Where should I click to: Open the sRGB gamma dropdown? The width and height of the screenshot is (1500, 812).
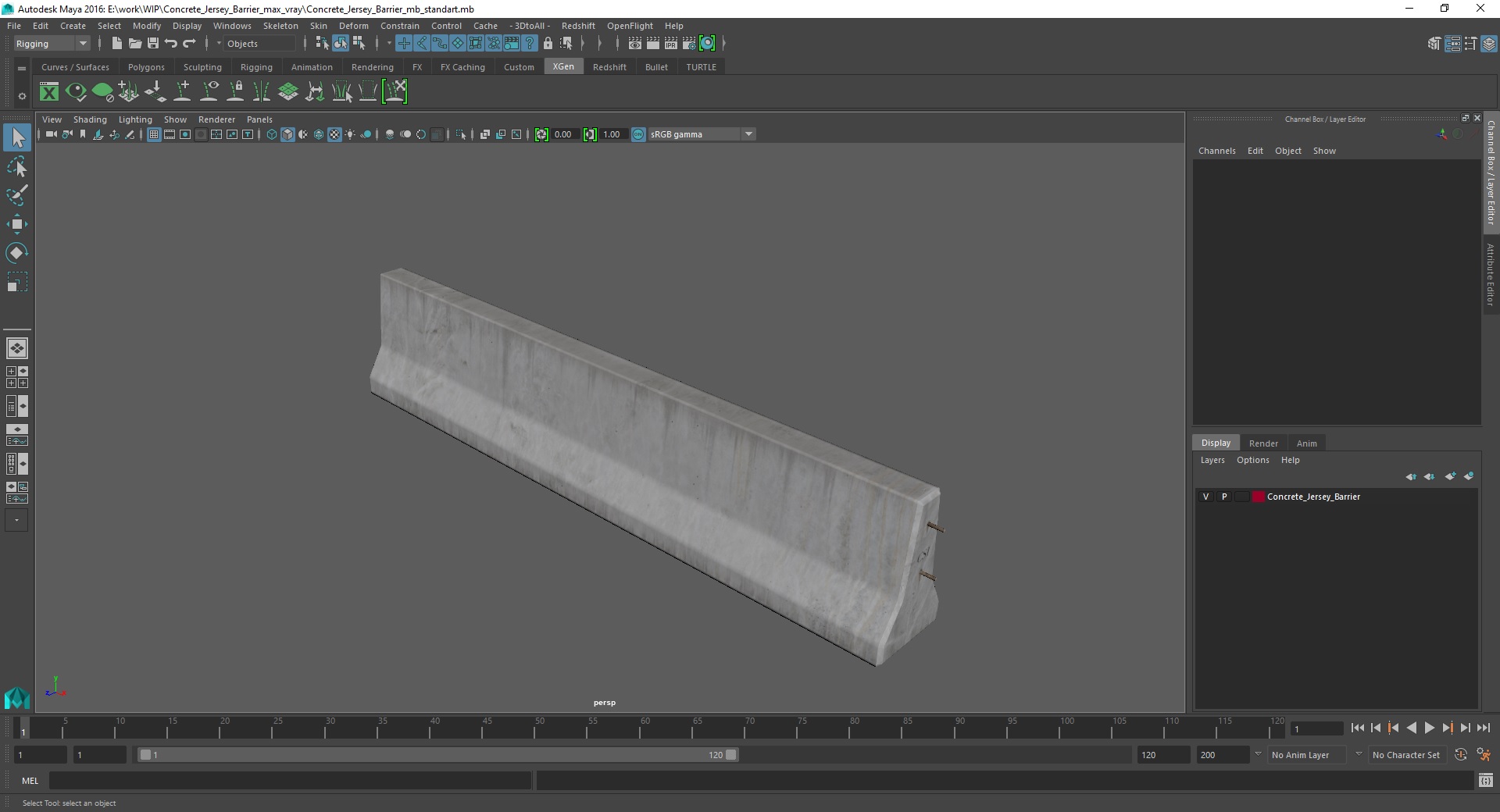(x=701, y=134)
